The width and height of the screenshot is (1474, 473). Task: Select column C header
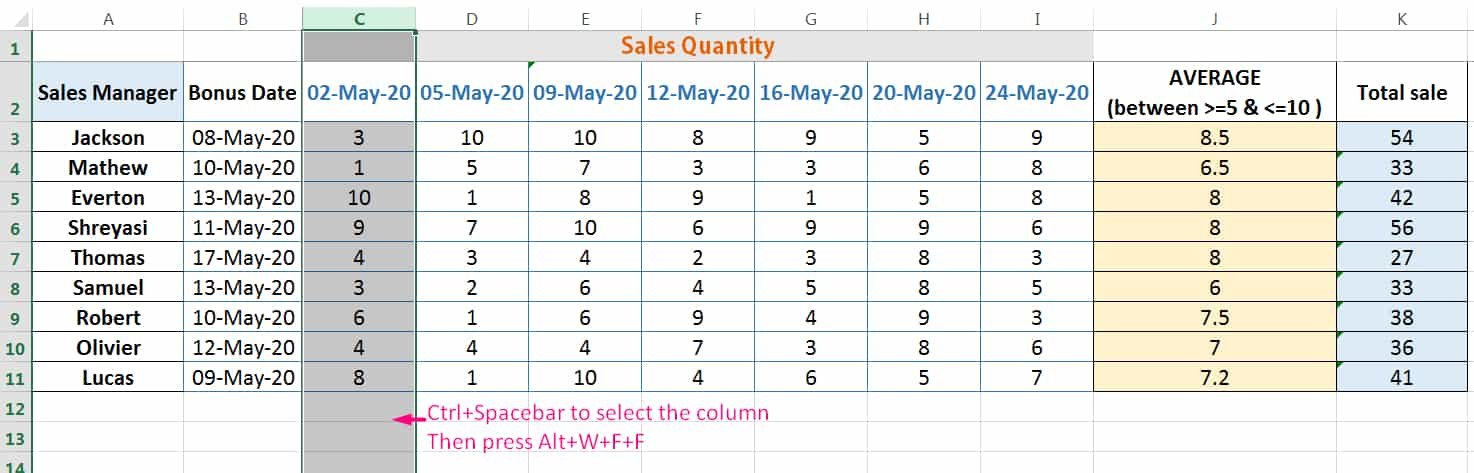click(359, 19)
